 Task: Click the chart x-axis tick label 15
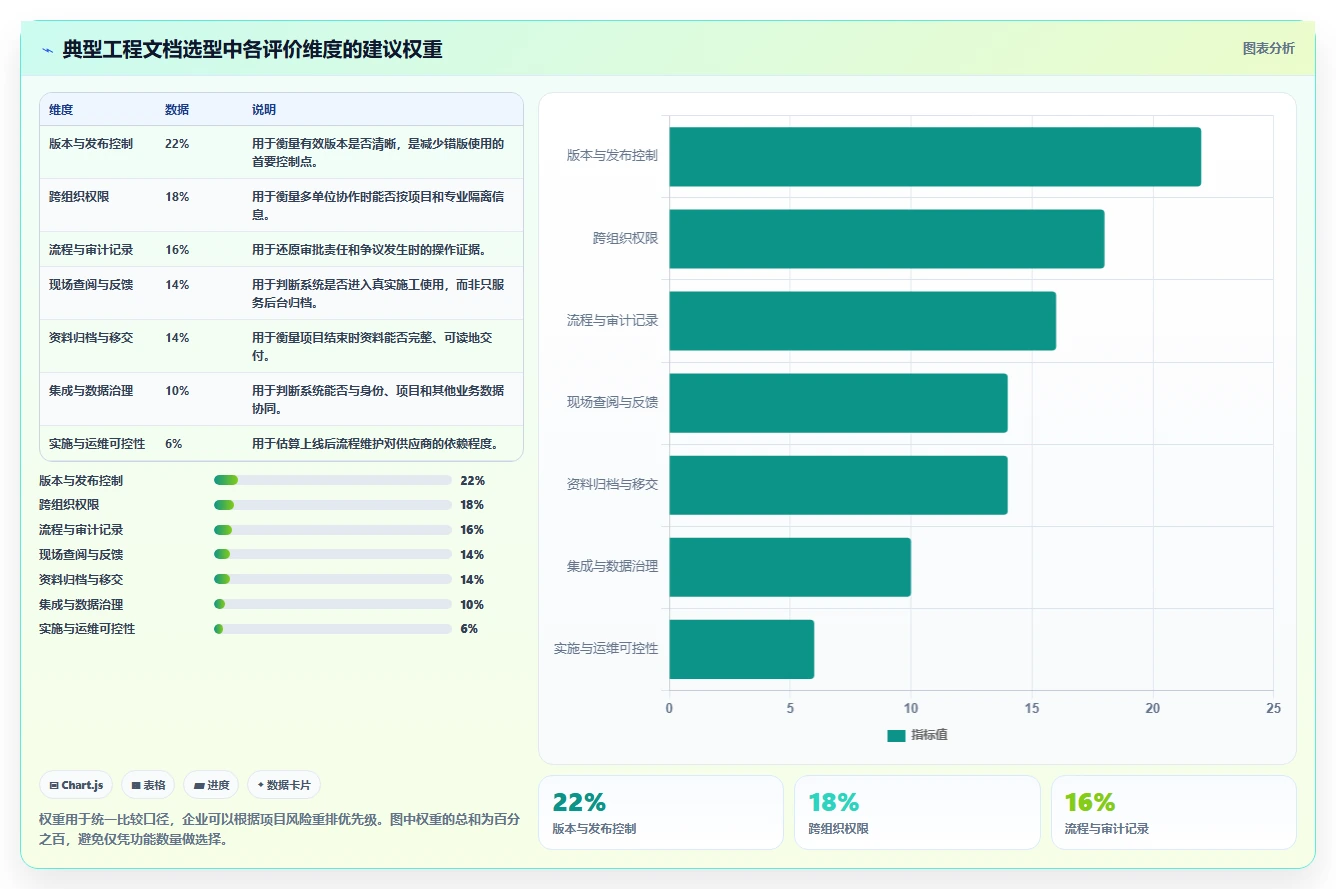click(x=1032, y=708)
